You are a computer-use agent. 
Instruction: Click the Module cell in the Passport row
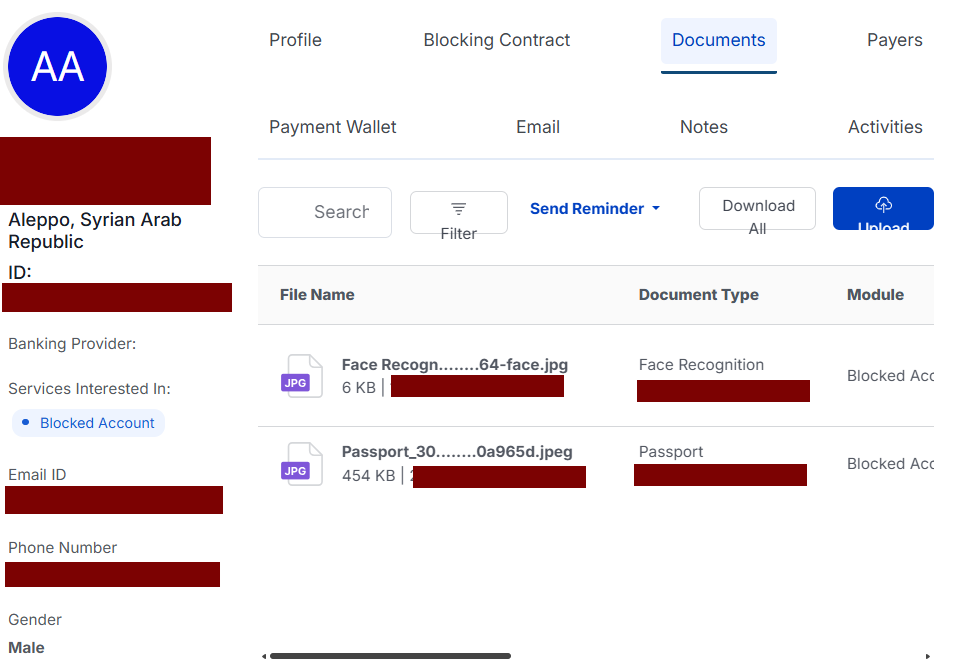tap(890, 464)
